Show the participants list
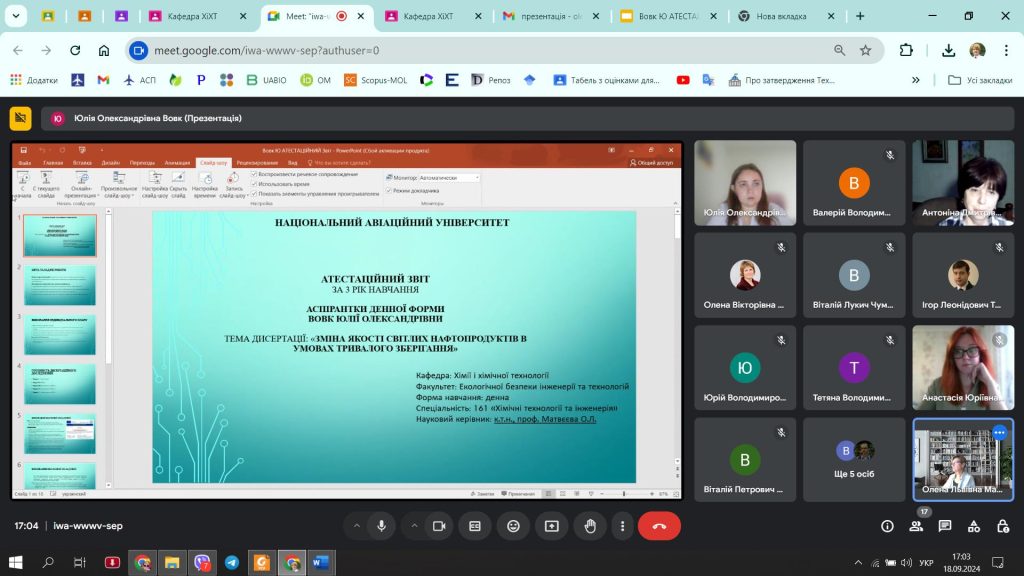Screen dimensions: 1024x576 click(916, 526)
